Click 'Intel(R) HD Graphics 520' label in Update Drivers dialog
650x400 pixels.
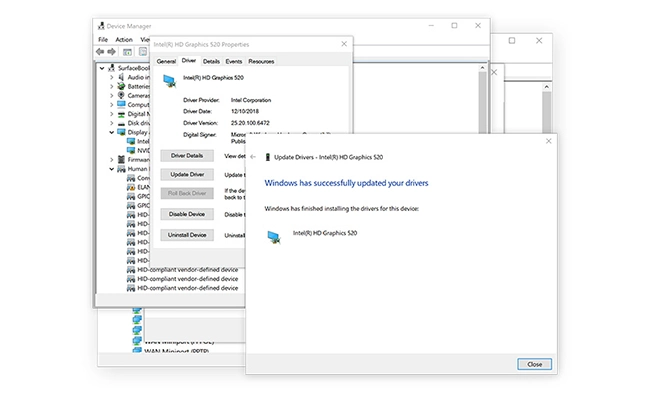[x=325, y=233]
